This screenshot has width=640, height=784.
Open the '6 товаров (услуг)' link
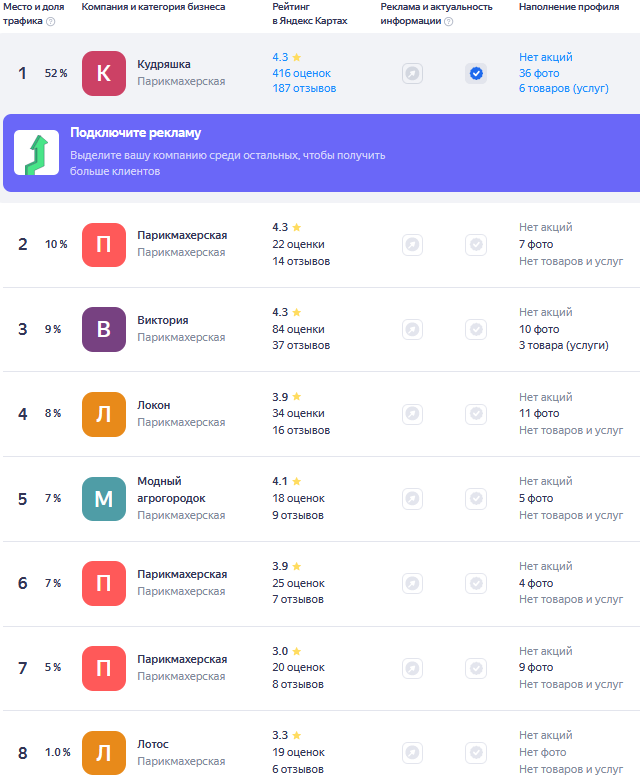click(x=564, y=88)
